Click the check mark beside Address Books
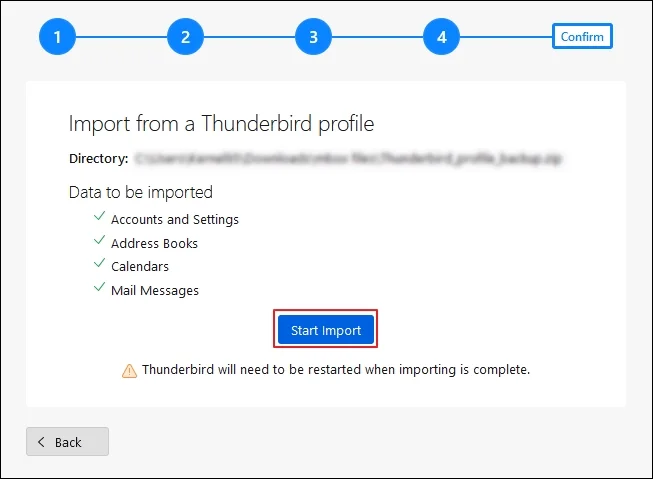The width and height of the screenshot is (653, 479). coord(100,240)
